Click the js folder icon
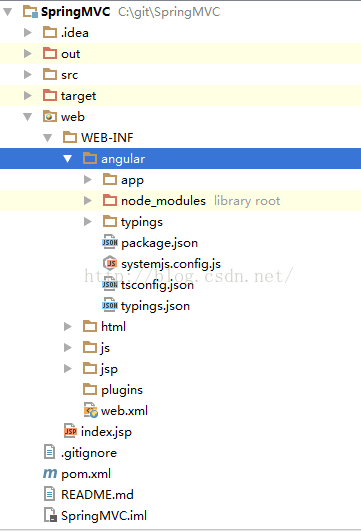 point(90,347)
